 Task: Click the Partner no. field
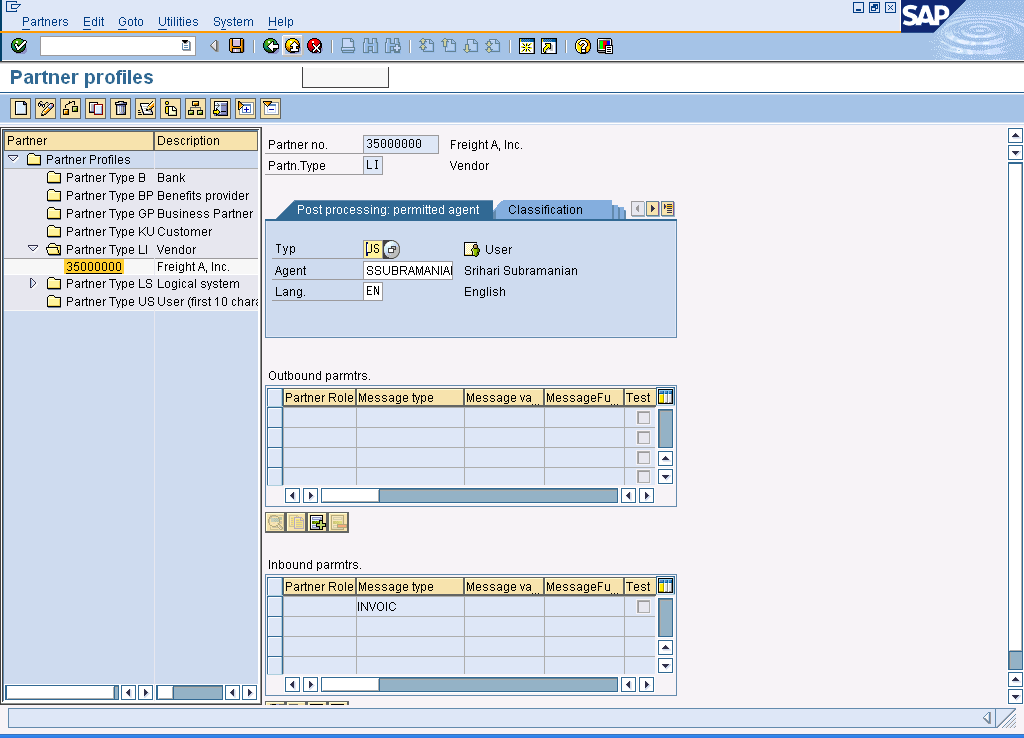pos(400,144)
